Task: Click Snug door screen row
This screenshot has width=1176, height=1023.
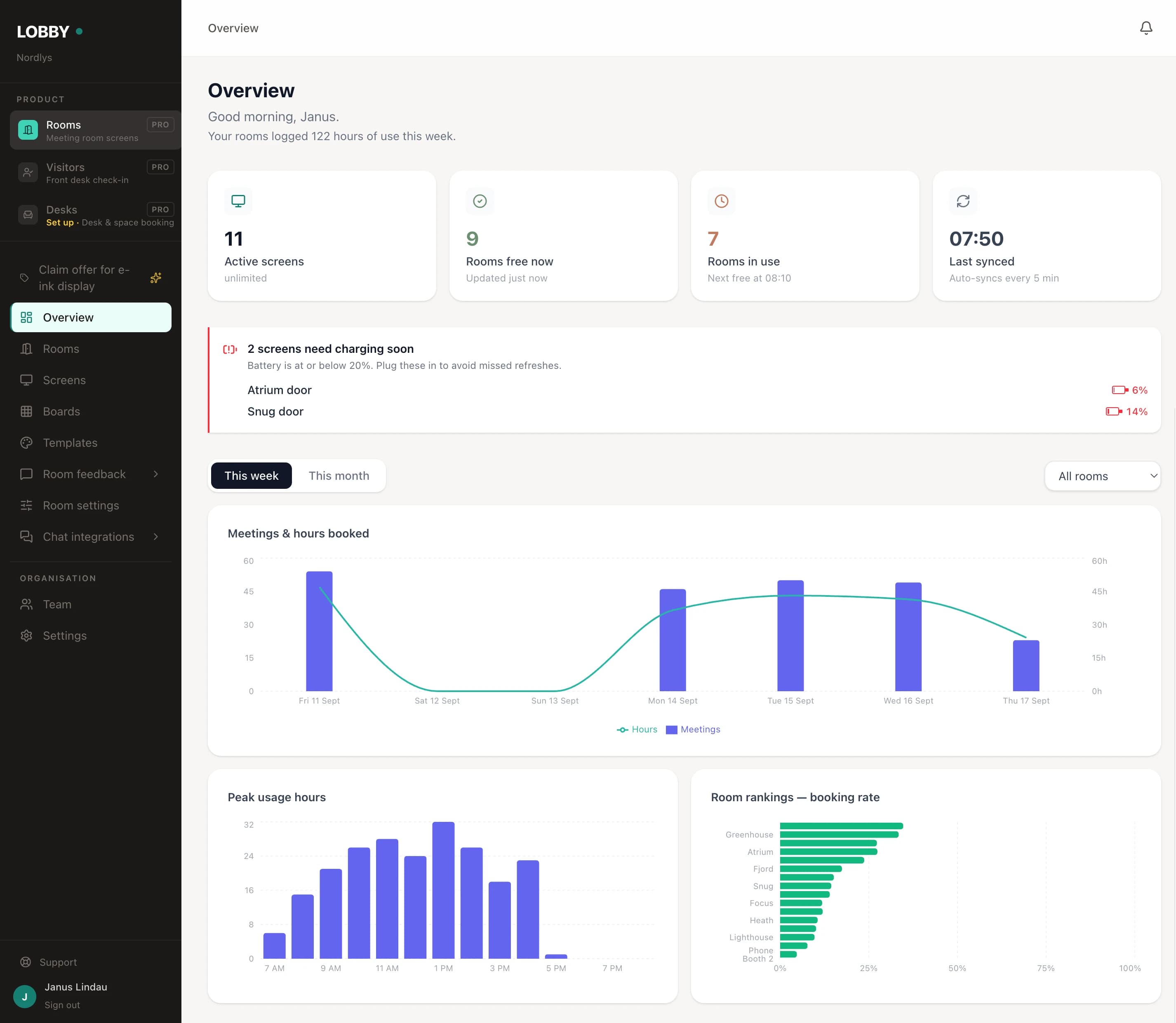Action: tap(697, 412)
